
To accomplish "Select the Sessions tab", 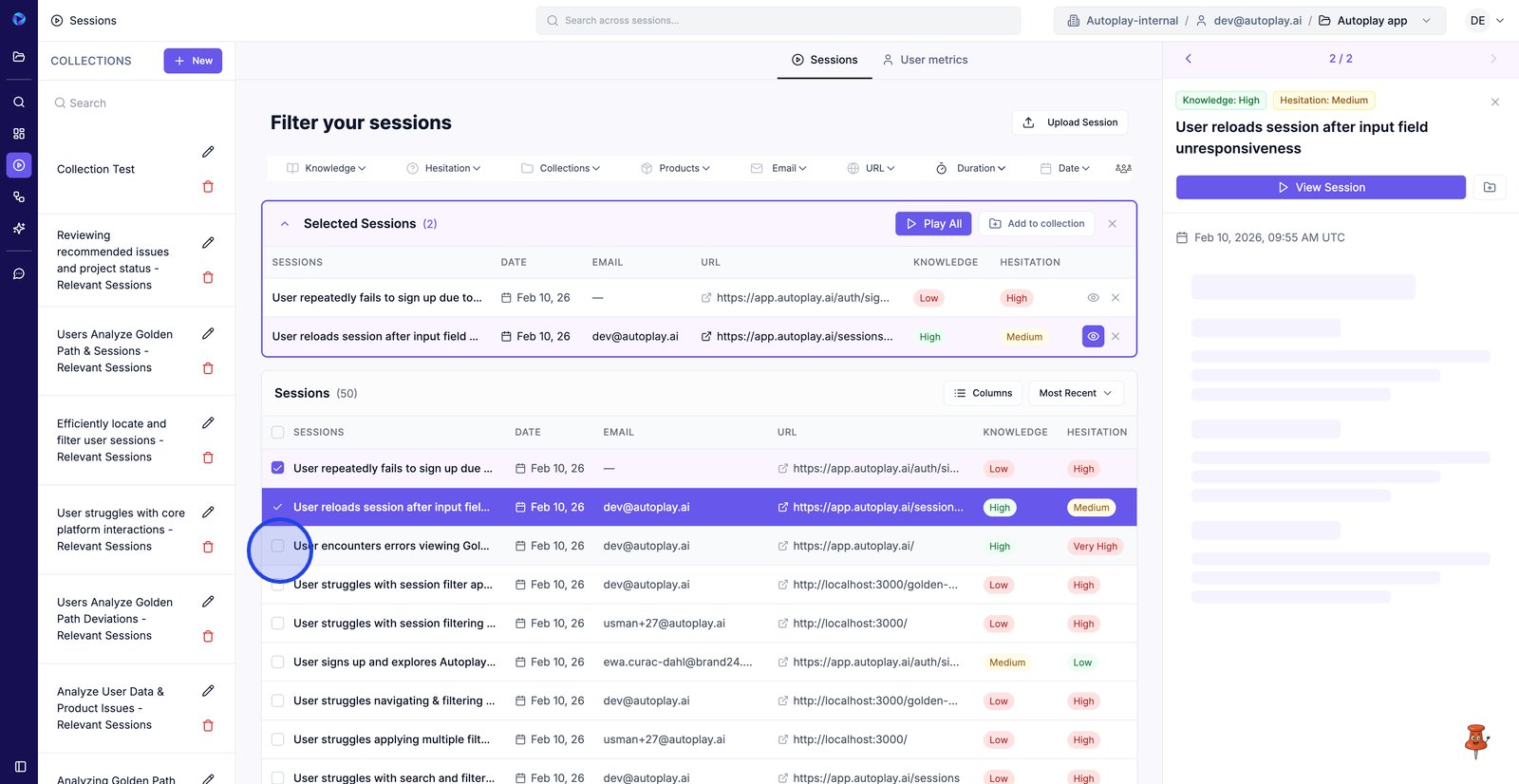I will point(824,60).
